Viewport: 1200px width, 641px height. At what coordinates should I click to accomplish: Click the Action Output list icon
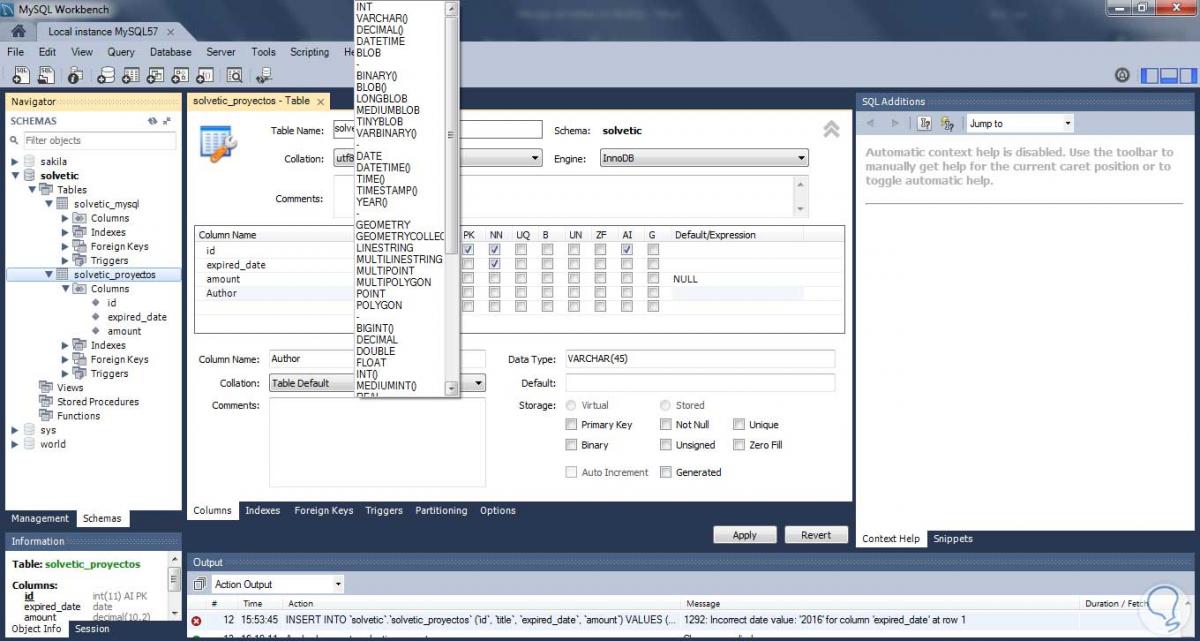pyautogui.click(x=200, y=584)
